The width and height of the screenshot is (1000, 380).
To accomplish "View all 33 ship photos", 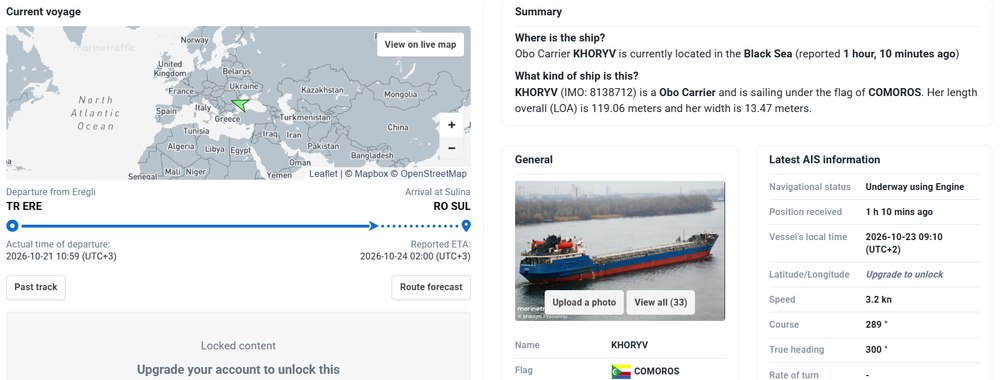I will (661, 302).
